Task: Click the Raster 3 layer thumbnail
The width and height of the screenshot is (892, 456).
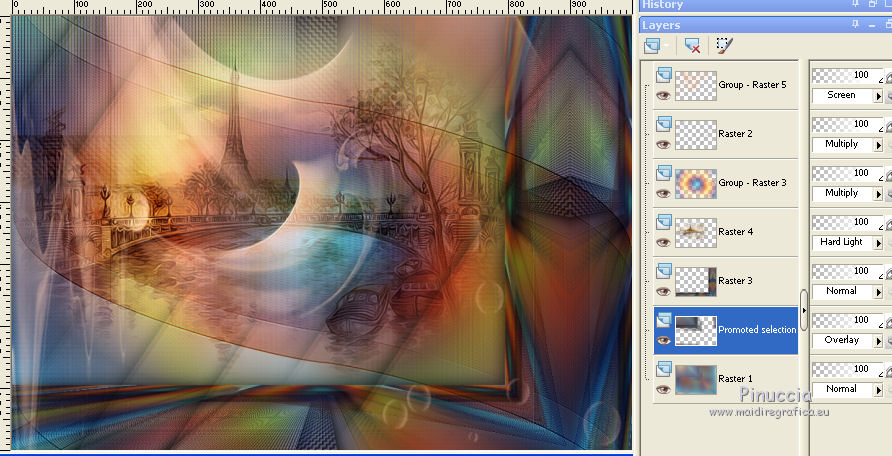Action: 695,281
